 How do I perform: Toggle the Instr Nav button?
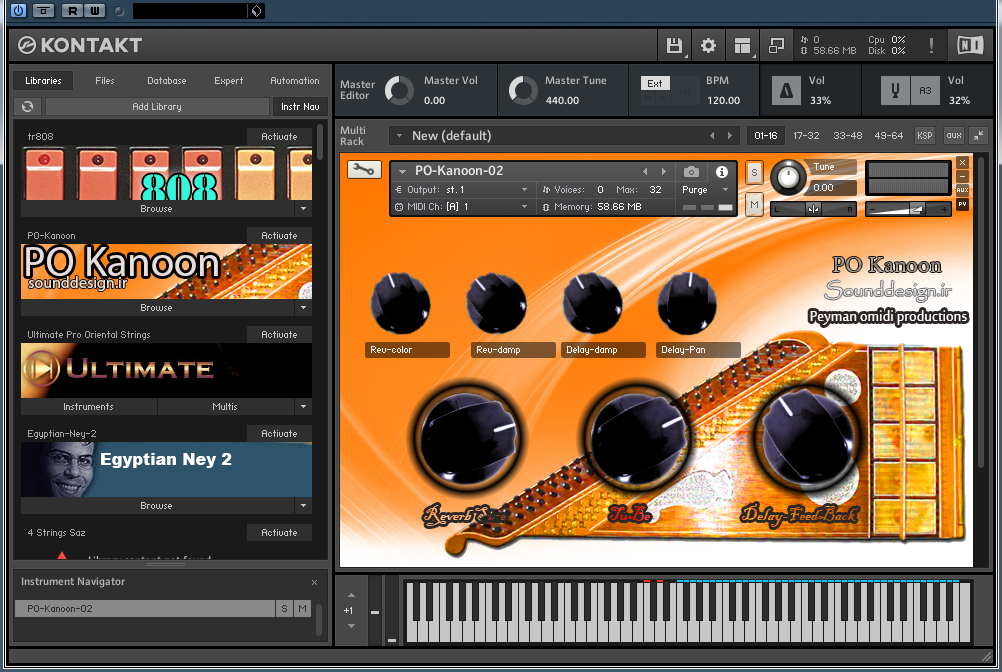[300, 107]
